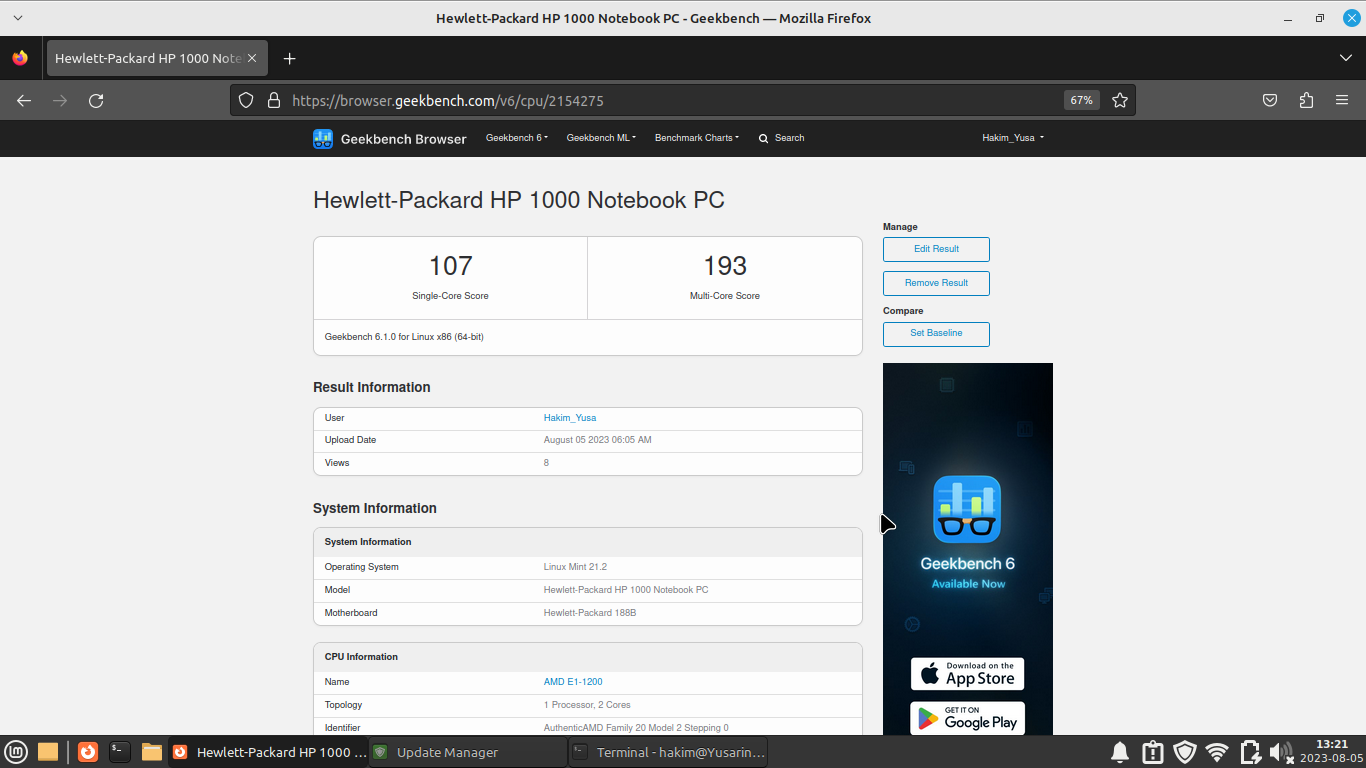The image size is (1366, 768).
Task: Open the battery power tray icon
Action: [1250, 752]
